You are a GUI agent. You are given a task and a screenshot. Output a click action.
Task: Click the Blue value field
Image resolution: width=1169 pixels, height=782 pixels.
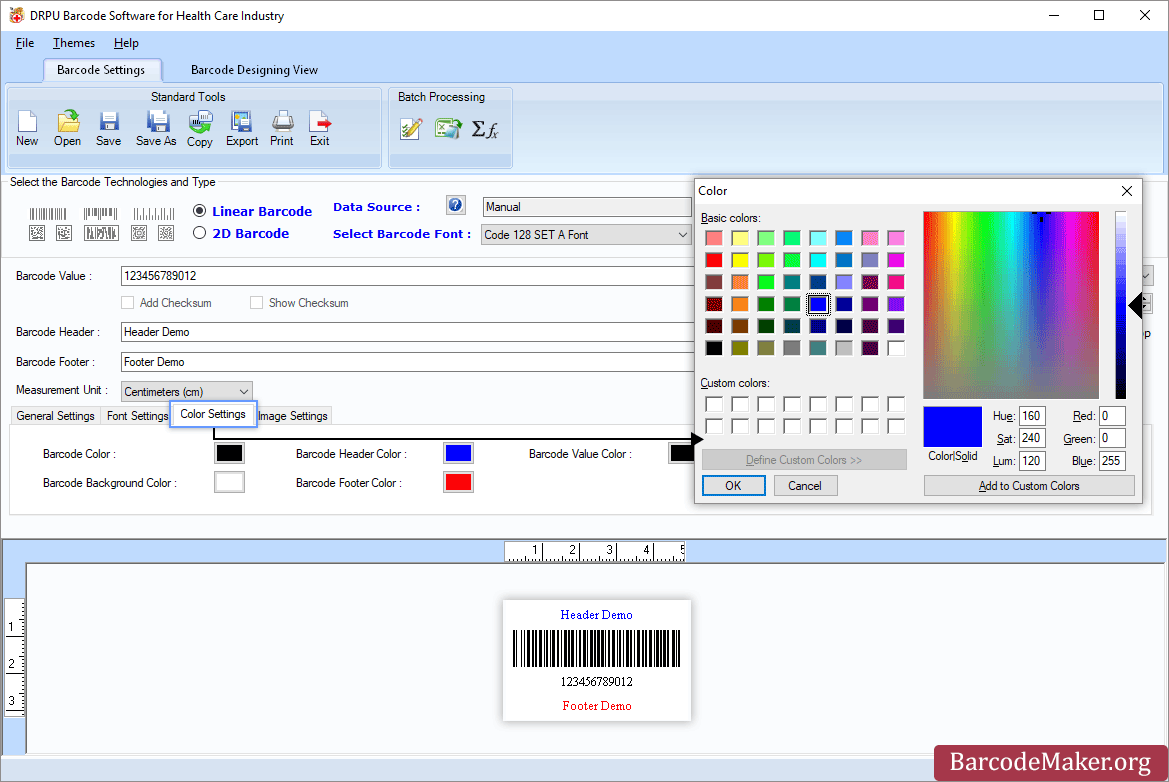(1112, 461)
